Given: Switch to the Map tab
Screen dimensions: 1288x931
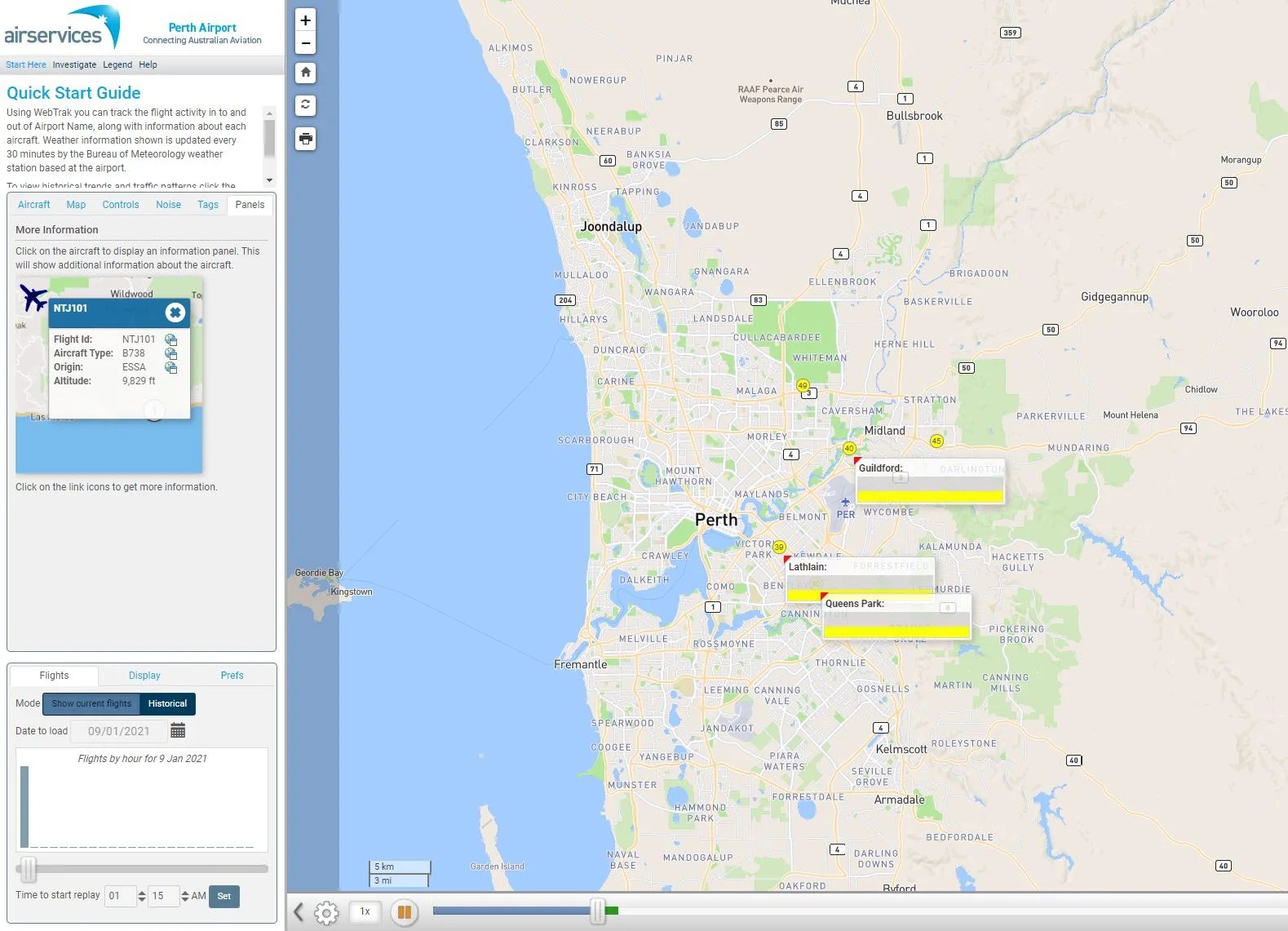Looking at the screenshot, I should 76,205.
